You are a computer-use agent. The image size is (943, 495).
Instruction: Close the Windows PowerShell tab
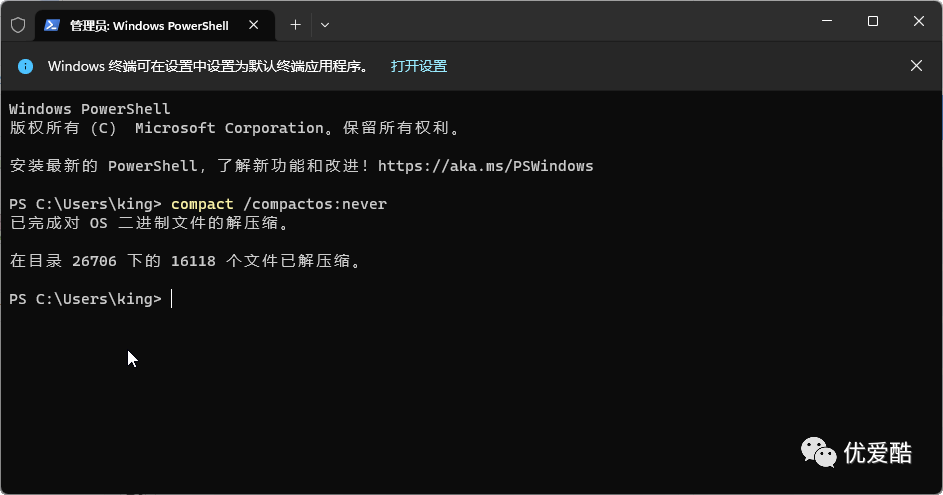pyautogui.click(x=254, y=25)
